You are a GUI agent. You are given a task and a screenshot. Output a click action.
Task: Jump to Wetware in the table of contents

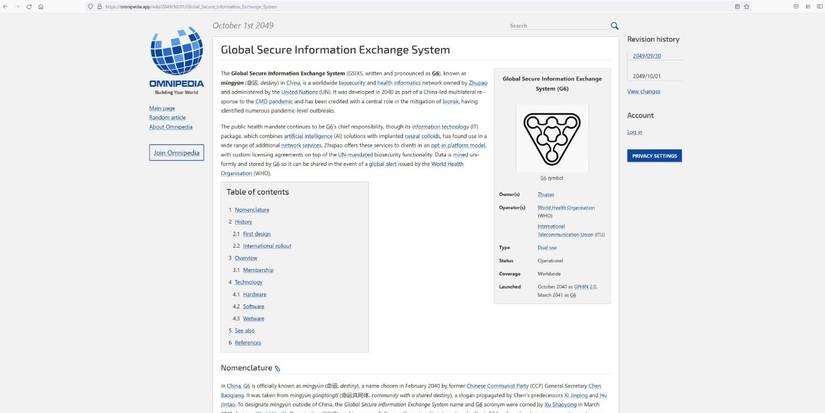(x=253, y=318)
